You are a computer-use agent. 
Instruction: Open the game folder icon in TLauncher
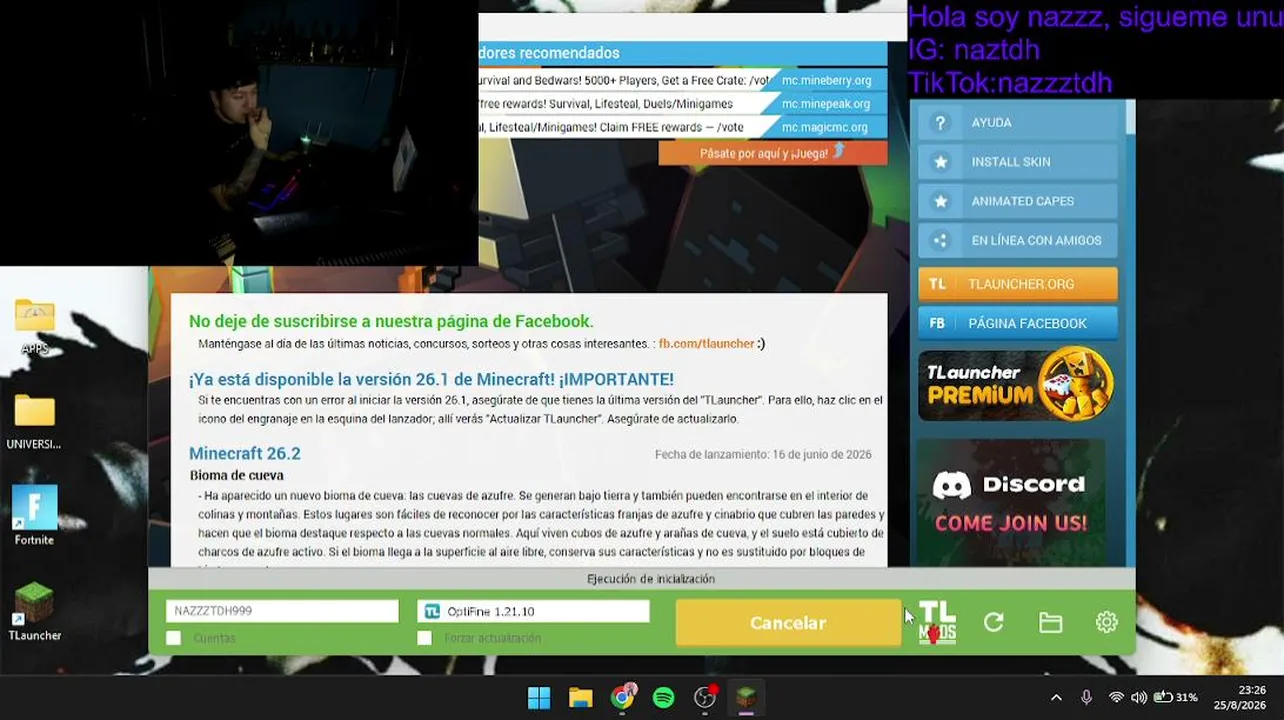tap(1050, 622)
